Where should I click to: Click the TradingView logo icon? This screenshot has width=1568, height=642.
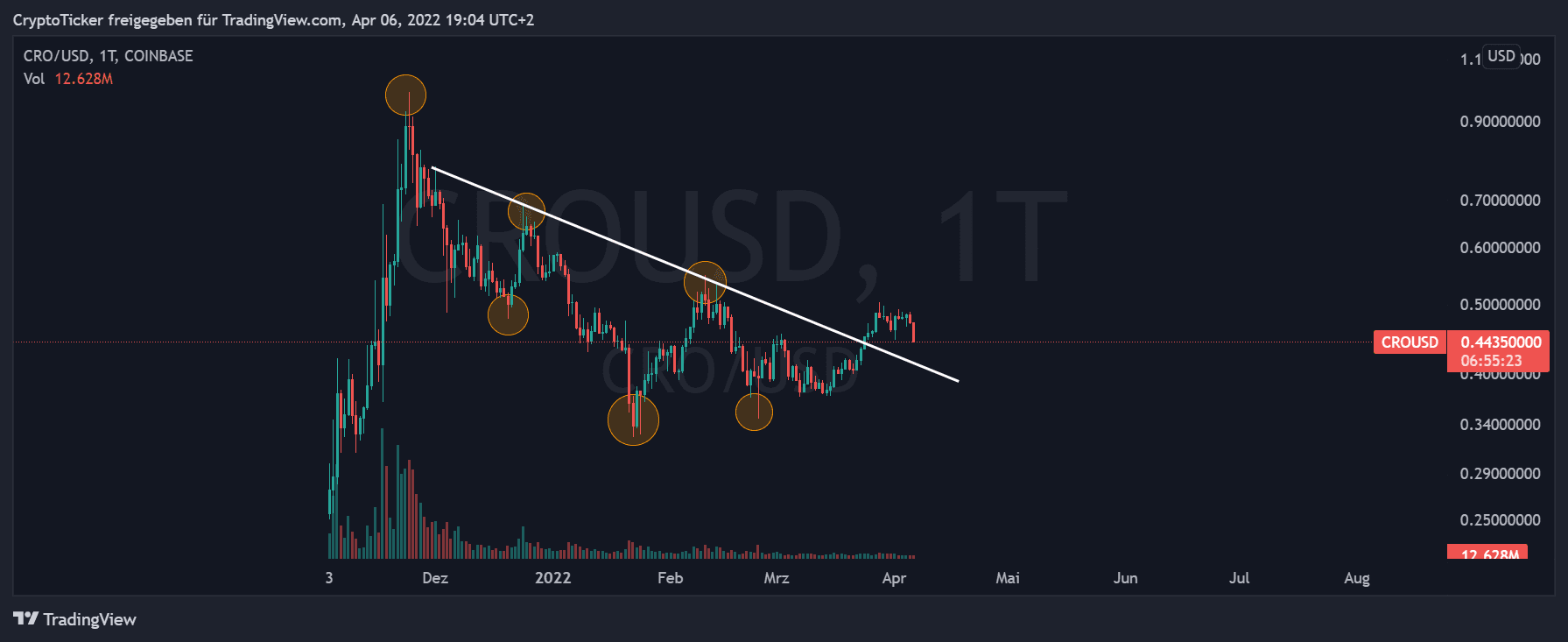click(x=25, y=619)
